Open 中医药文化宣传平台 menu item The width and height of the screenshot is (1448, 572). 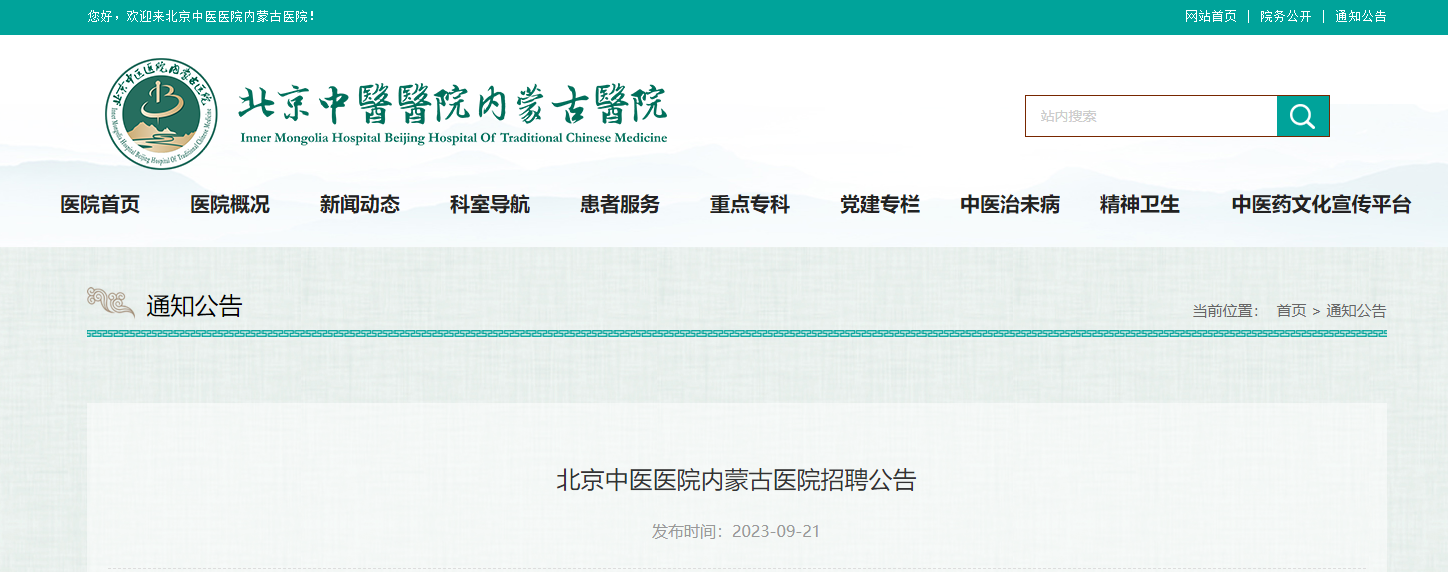point(1321,205)
